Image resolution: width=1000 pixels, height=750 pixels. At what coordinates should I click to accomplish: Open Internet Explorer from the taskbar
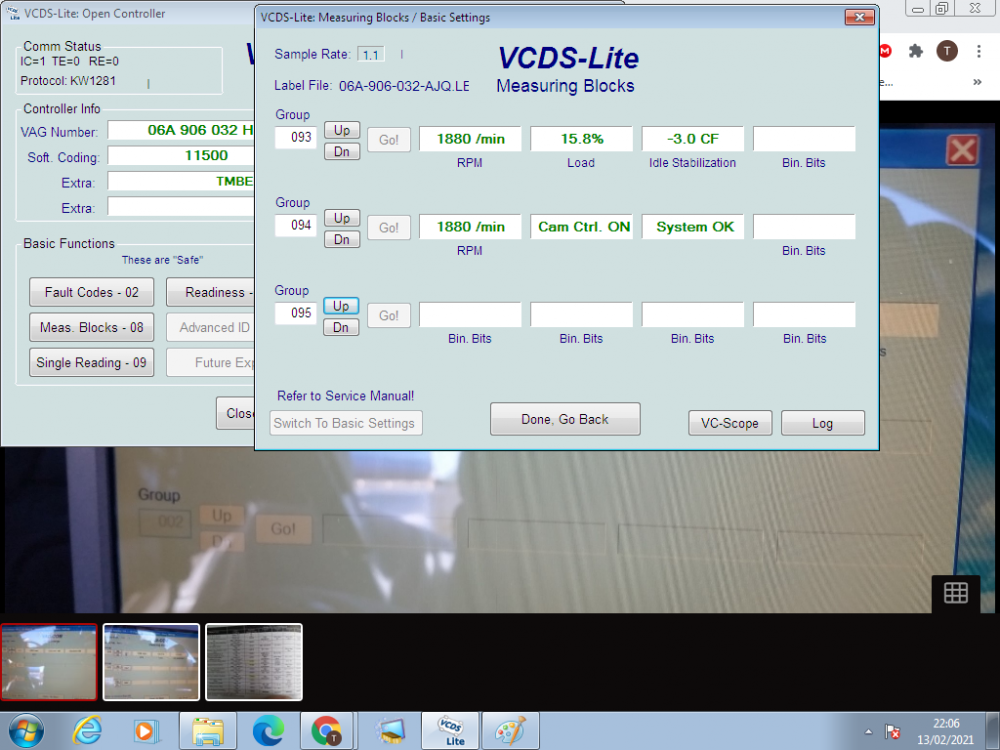[x=87, y=730]
